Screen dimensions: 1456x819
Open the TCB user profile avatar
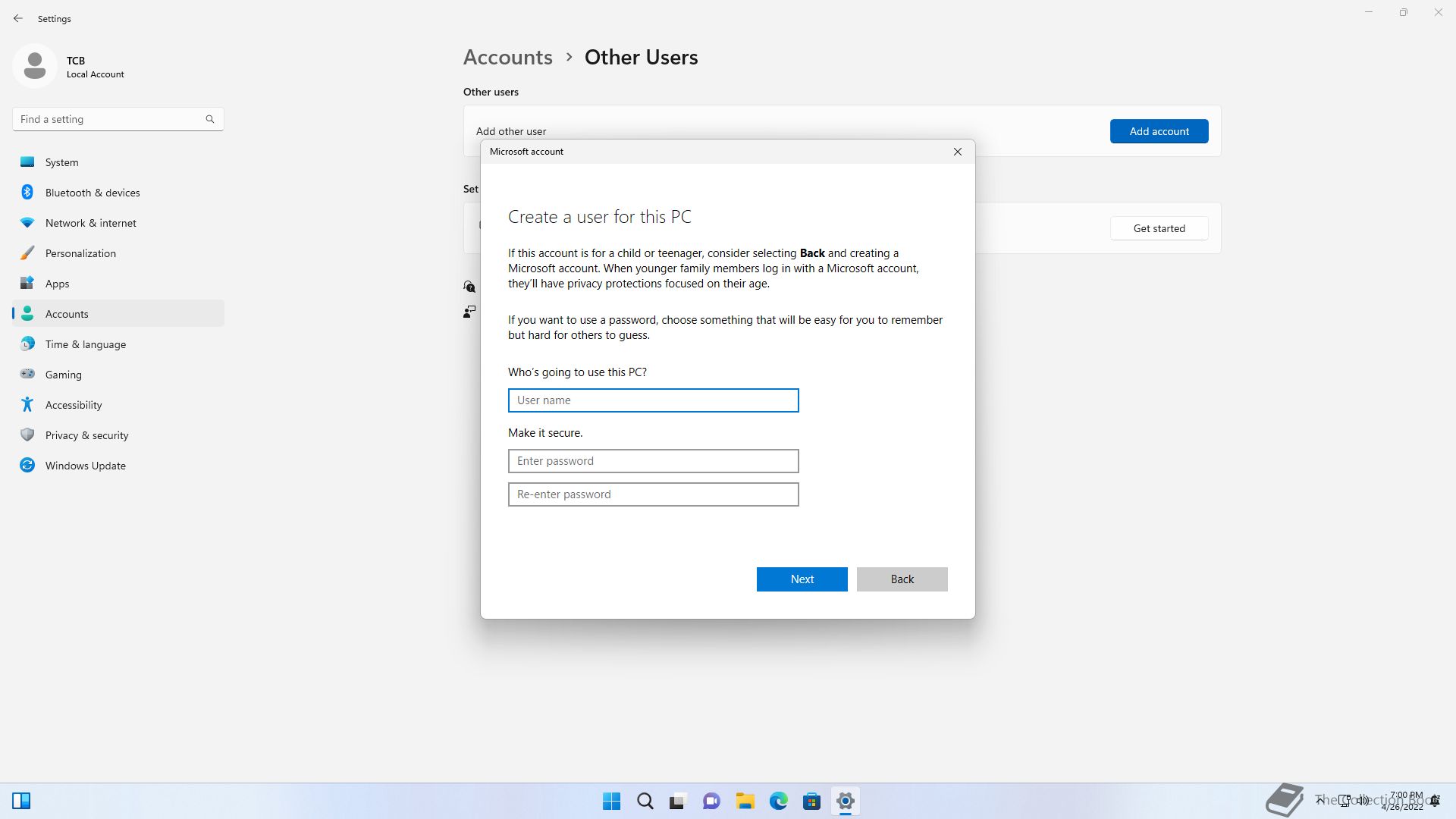tap(35, 66)
